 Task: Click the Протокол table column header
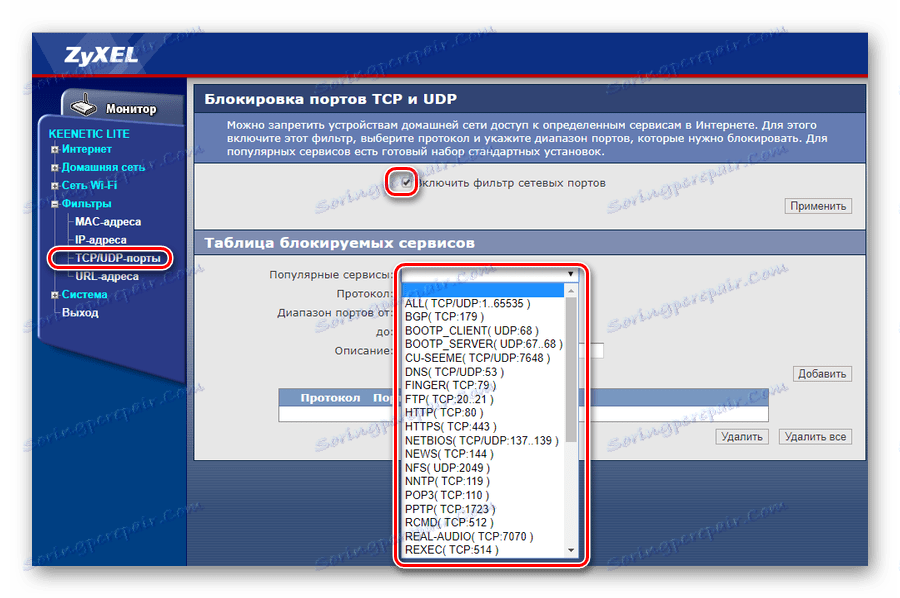[330, 398]
